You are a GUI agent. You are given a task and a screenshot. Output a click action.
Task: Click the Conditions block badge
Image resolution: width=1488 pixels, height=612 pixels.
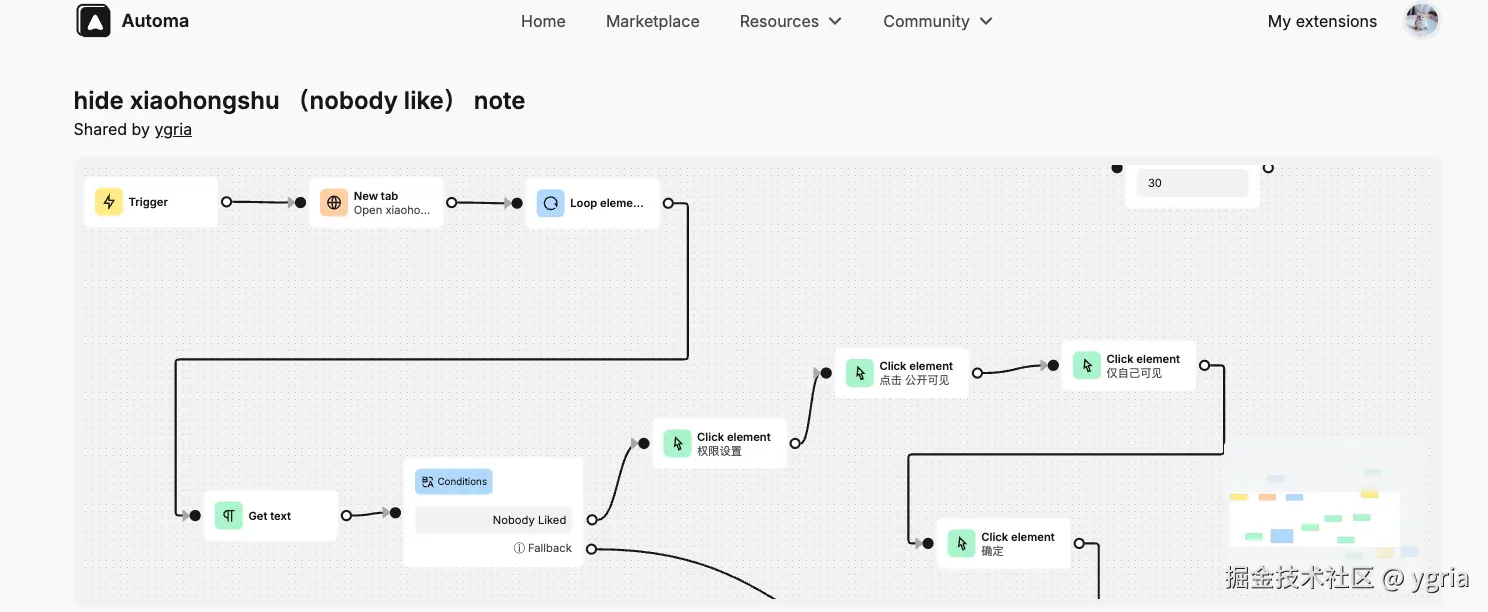(454, 482)
